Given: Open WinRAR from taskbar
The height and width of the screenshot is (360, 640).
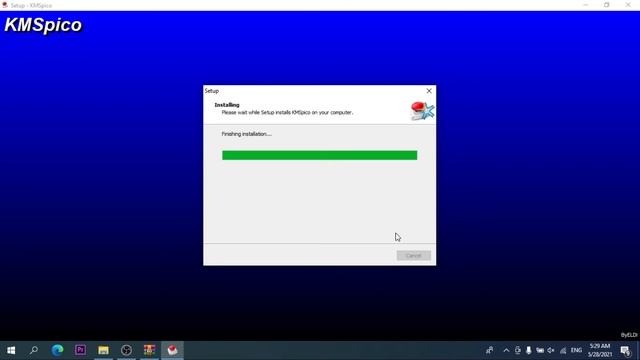Looking at the screenshot, I should click(x=149, y=350).
